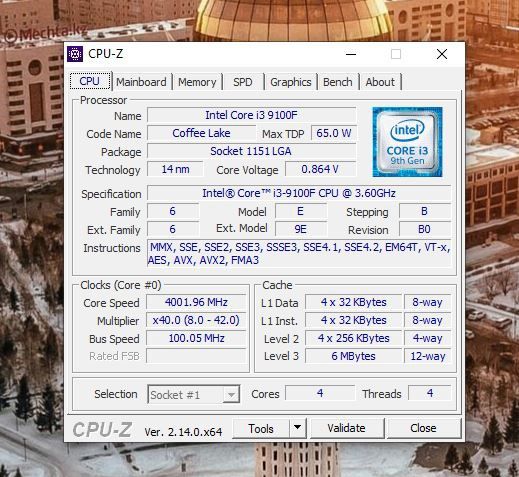Click the Instructions list field
Screen dimensions: 519x477
(299, 253)
